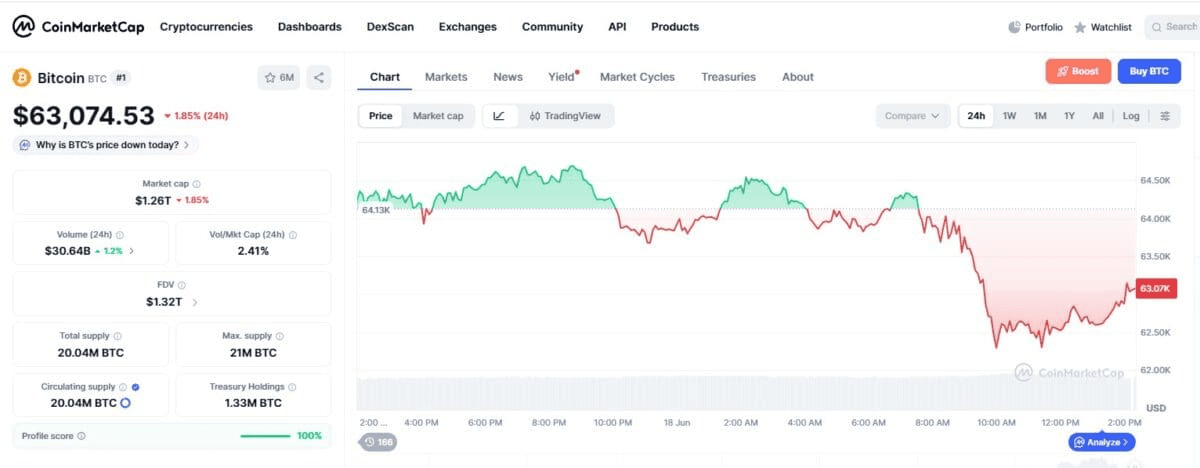Open the Analyze button below chart
Viewport: 1200px width, 468px height.
(1101, 441)
